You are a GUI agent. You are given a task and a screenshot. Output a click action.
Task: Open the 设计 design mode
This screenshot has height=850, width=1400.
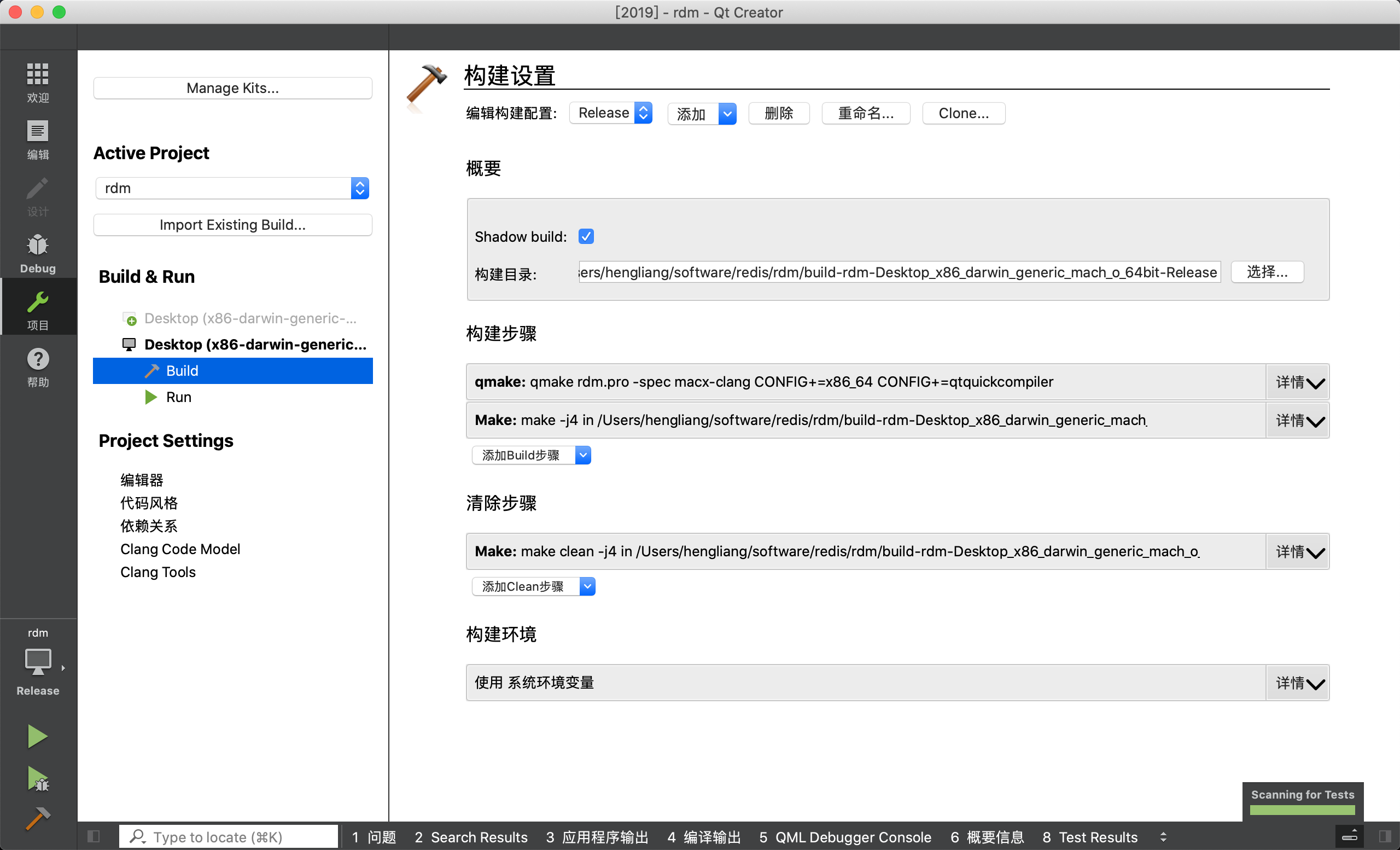(x=38, y=196)
